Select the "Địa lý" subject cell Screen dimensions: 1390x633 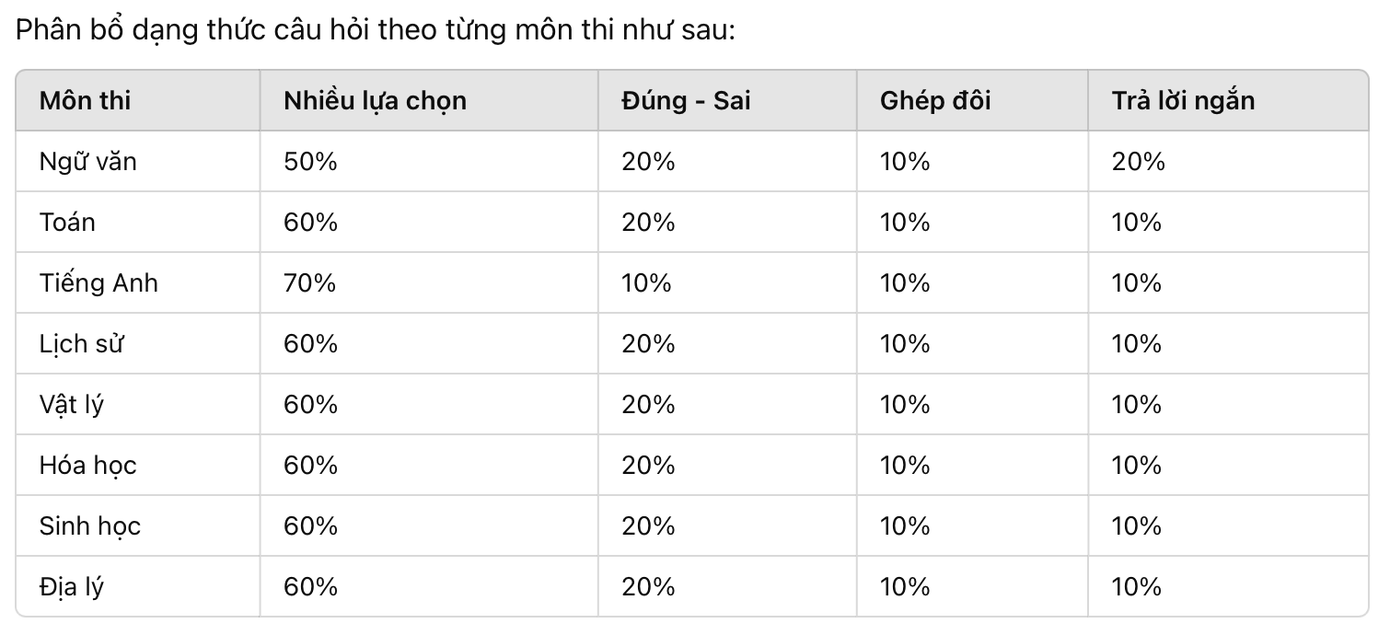72,587
